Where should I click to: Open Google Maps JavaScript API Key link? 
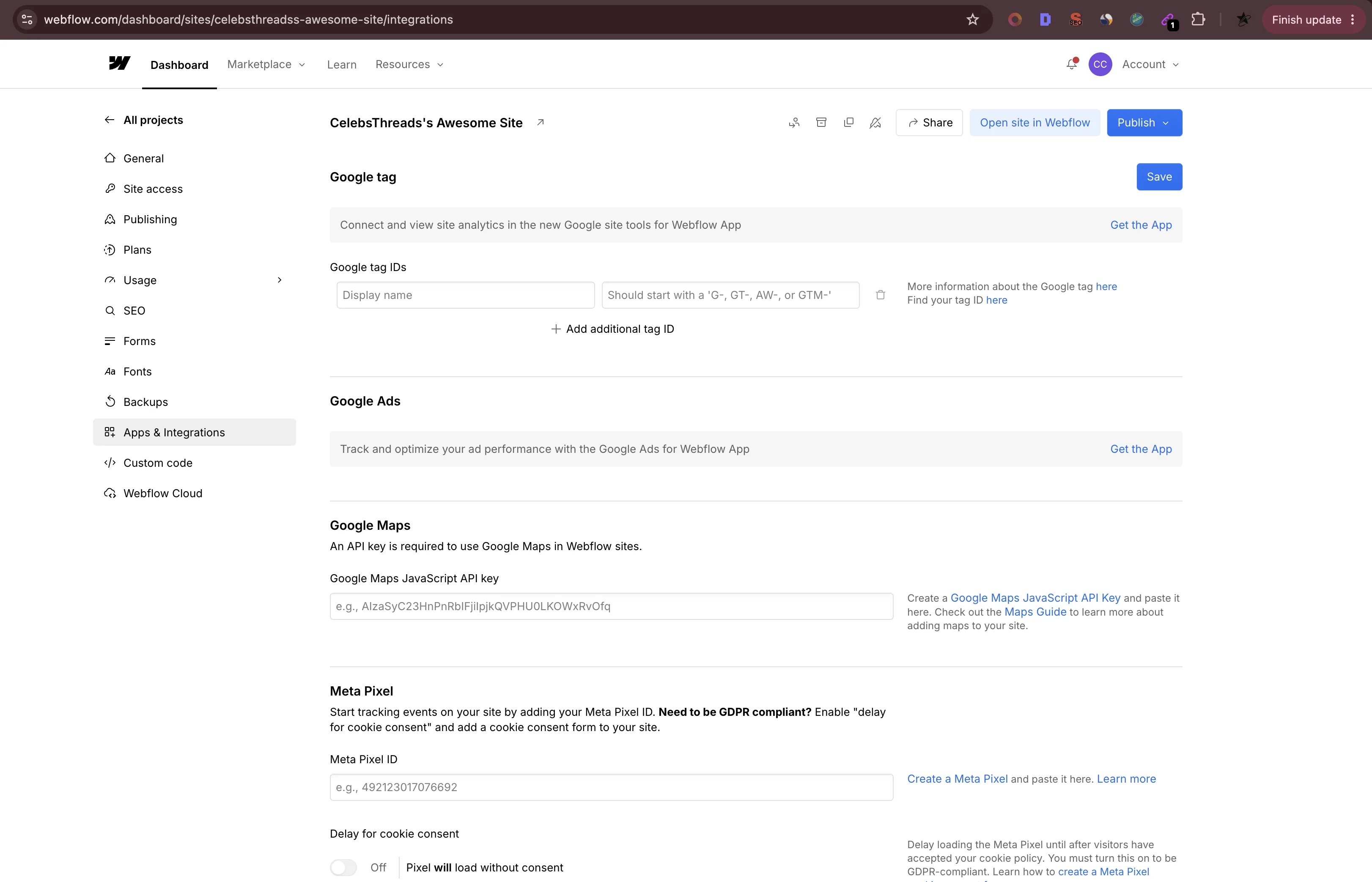1035,598
